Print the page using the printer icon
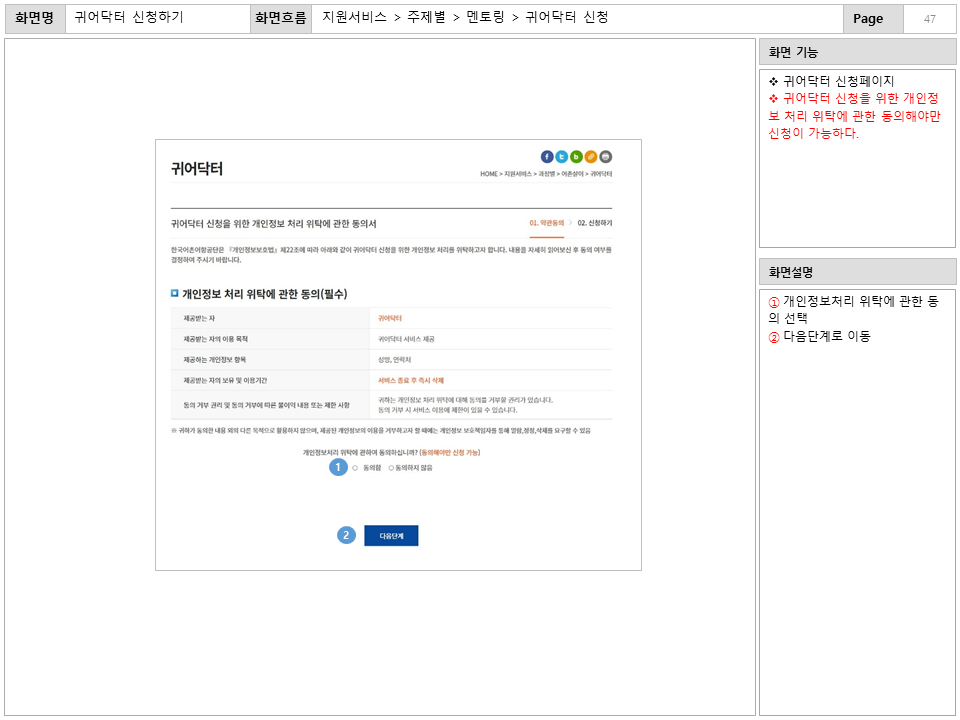This screenshot has width=960, height=720. point(606,155)
